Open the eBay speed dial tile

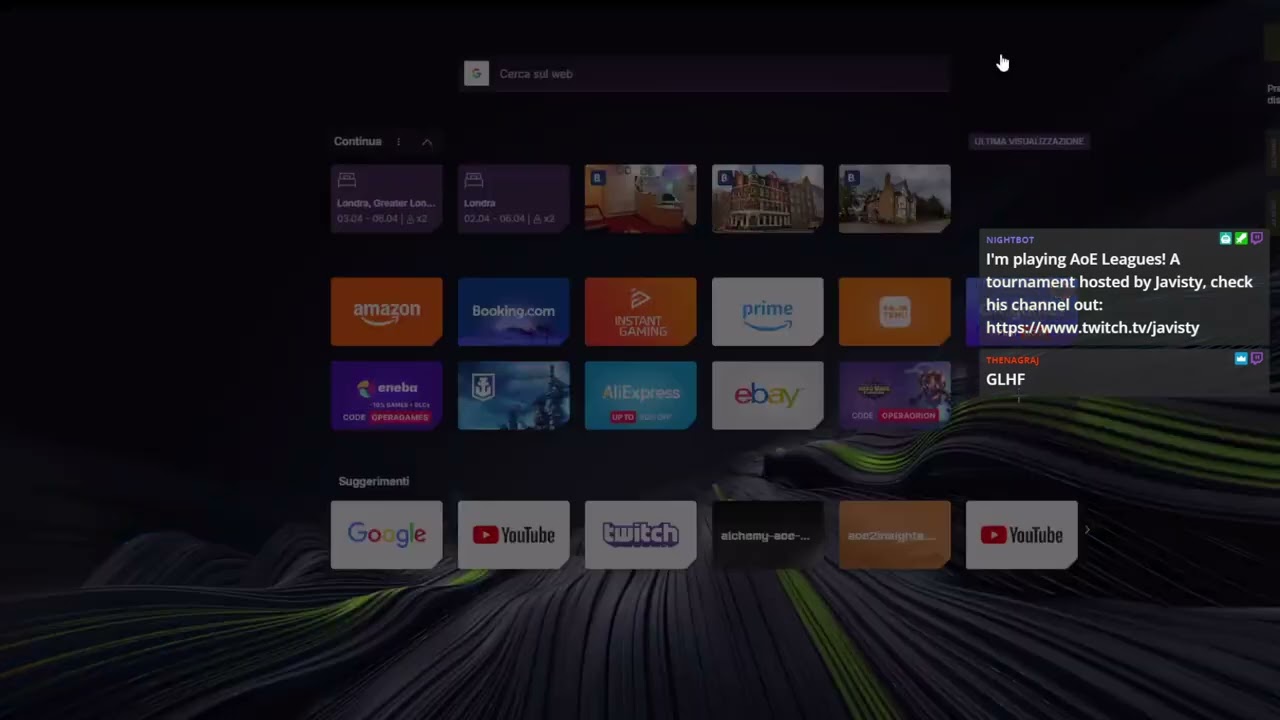pyautogui.click(x=767, y=396)
